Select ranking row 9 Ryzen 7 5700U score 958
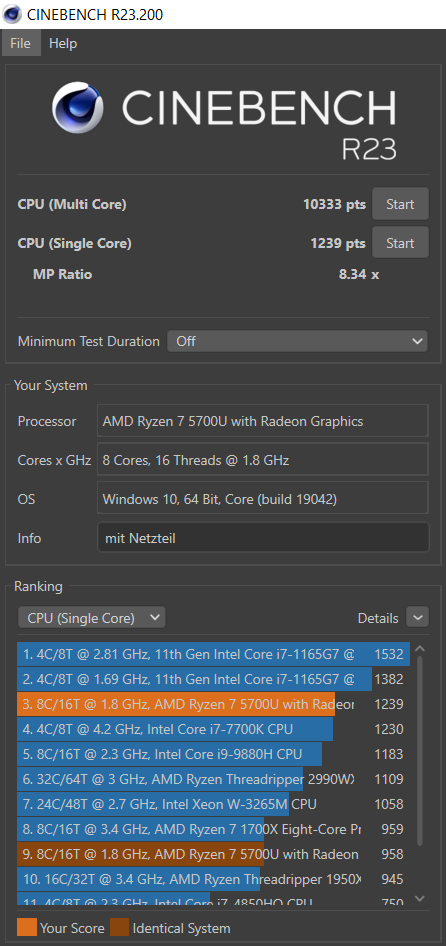The image size is (446, 946). pyautogui.click(x=214, y=854)
